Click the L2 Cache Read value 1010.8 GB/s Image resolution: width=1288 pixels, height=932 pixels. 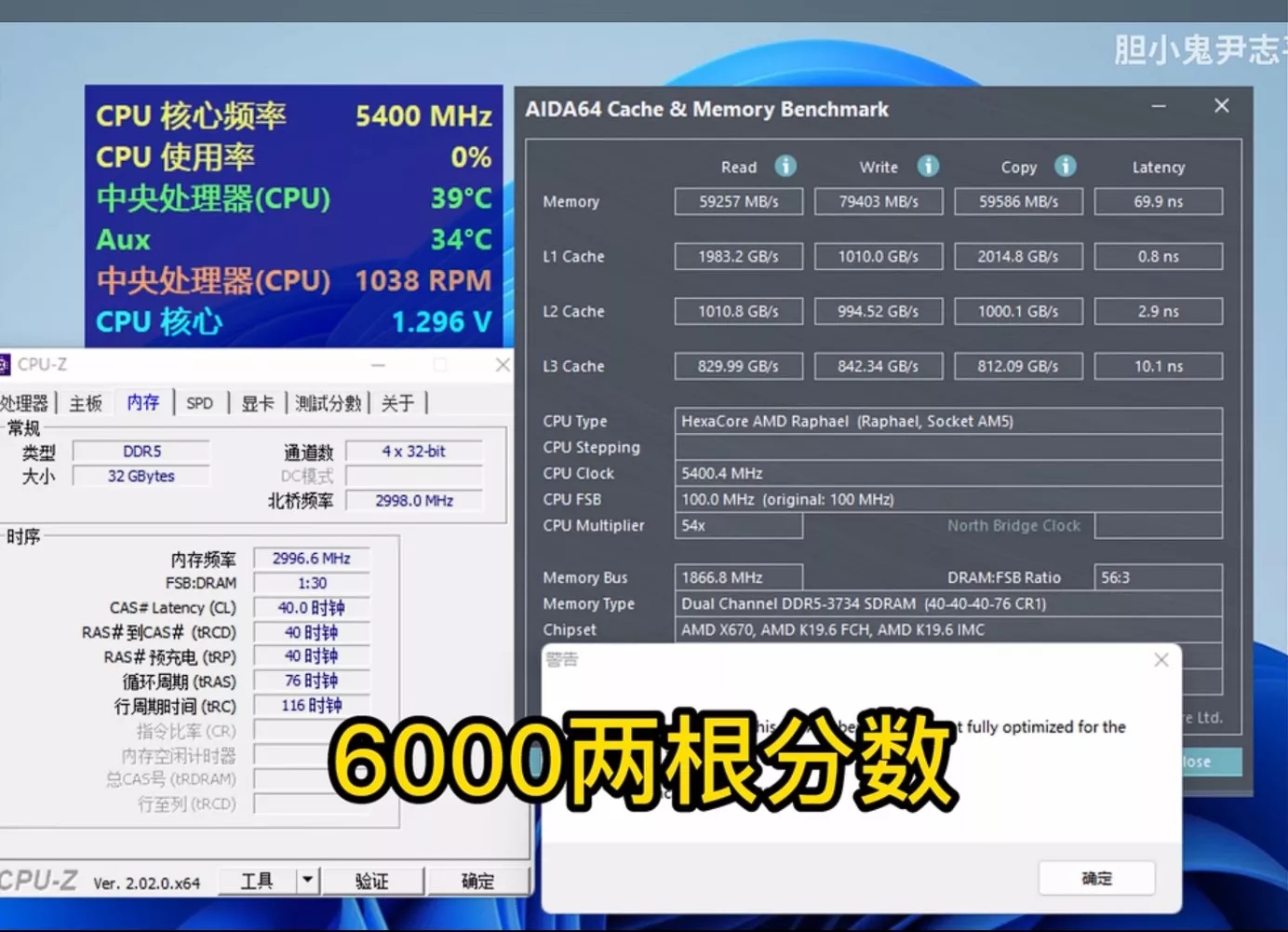pyautogui.click(x=739, y=312)
